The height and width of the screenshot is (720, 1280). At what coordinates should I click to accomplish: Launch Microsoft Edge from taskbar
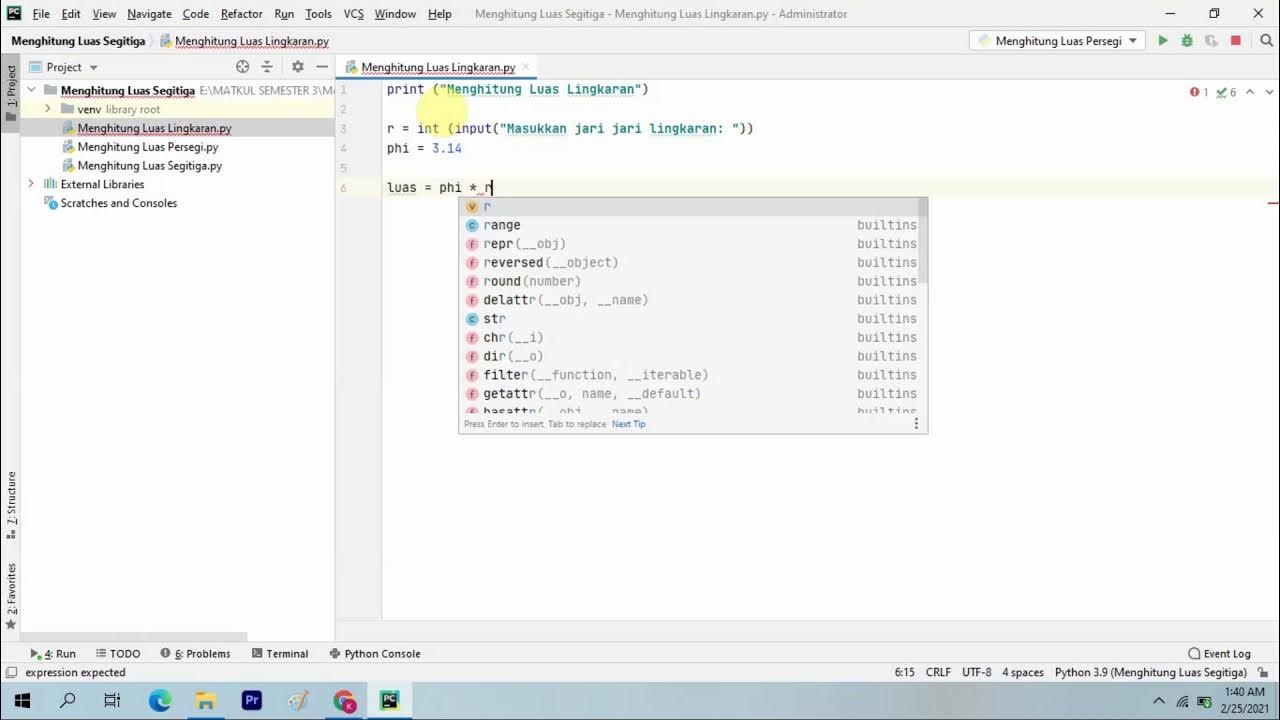(160, 701)
